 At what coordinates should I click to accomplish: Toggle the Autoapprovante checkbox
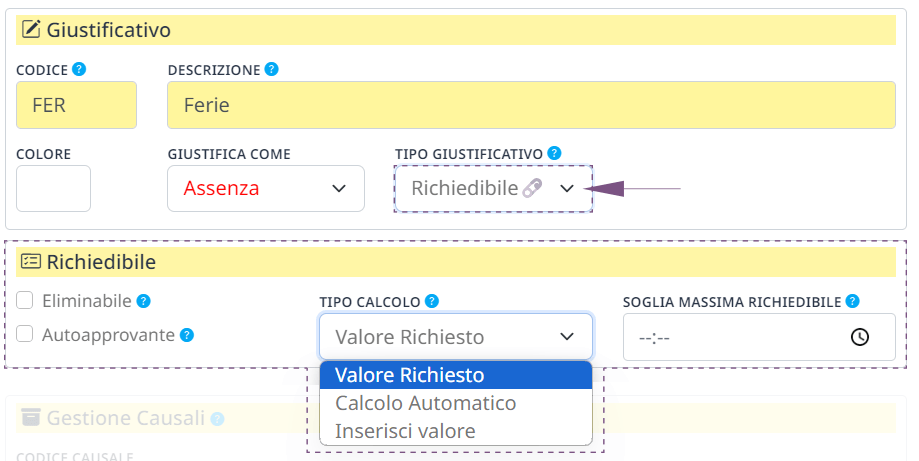[x=25, y=334]
